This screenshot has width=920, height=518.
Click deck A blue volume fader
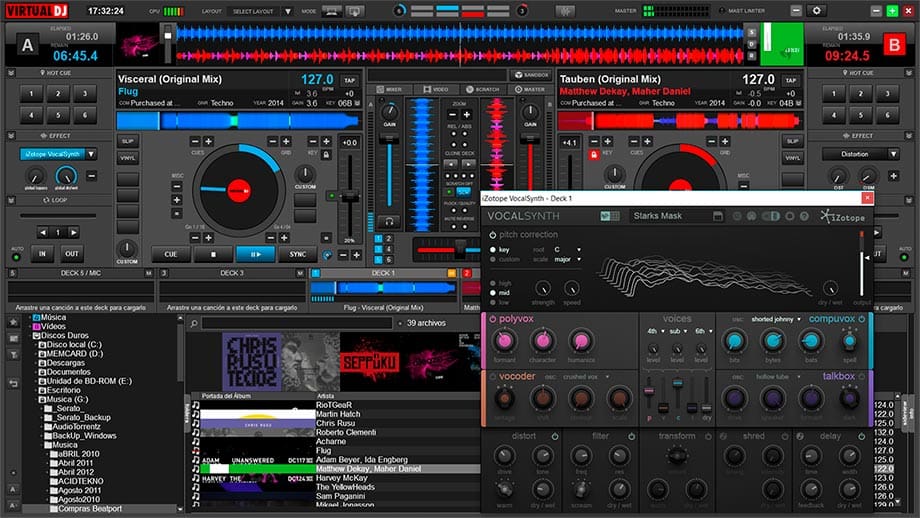tap(388, 139)
